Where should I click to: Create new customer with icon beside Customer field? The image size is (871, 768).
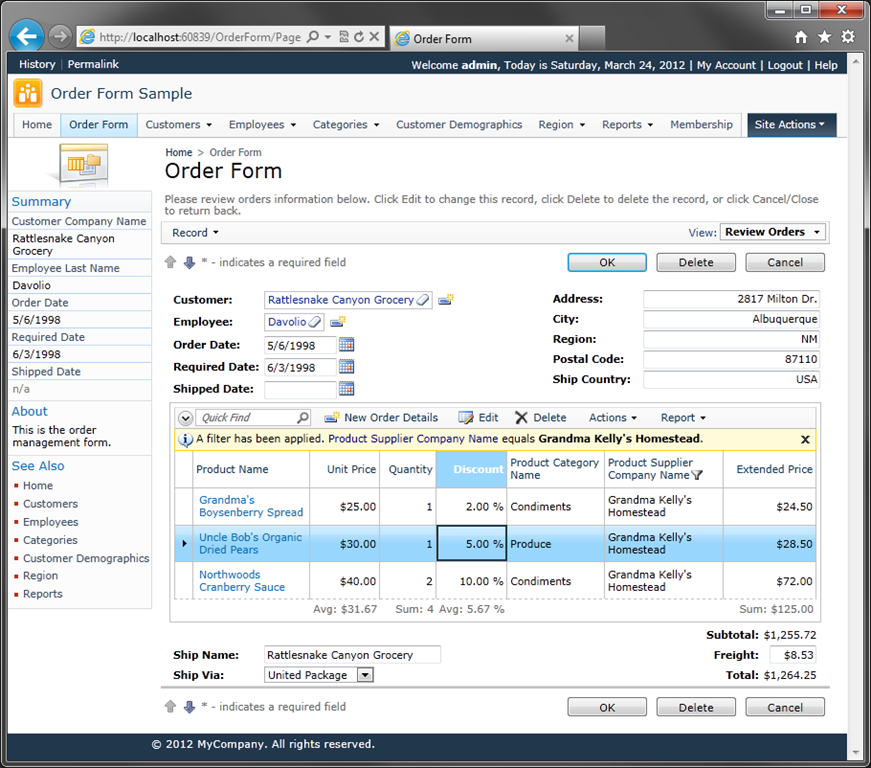pos(446,300)
